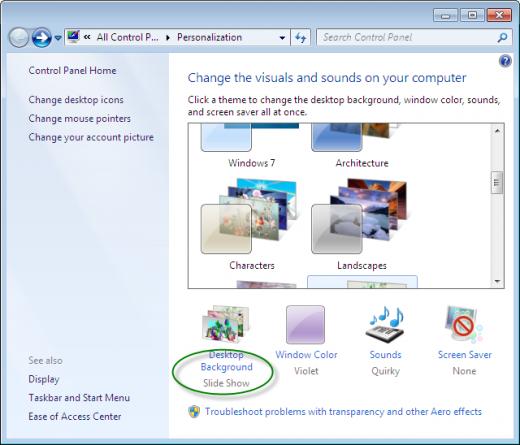Select the All Control Panel breadcrumb item
The height and width of the screenshot is (445, 520).
(127, 37)
